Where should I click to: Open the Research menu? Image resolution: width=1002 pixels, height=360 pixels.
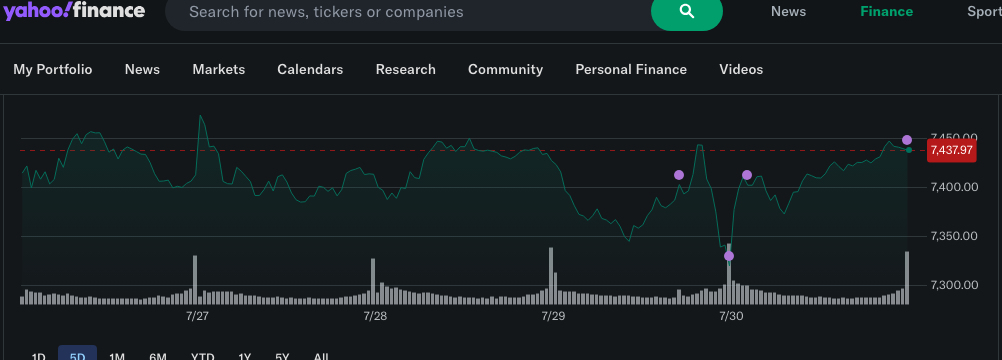tap(405, 69)
